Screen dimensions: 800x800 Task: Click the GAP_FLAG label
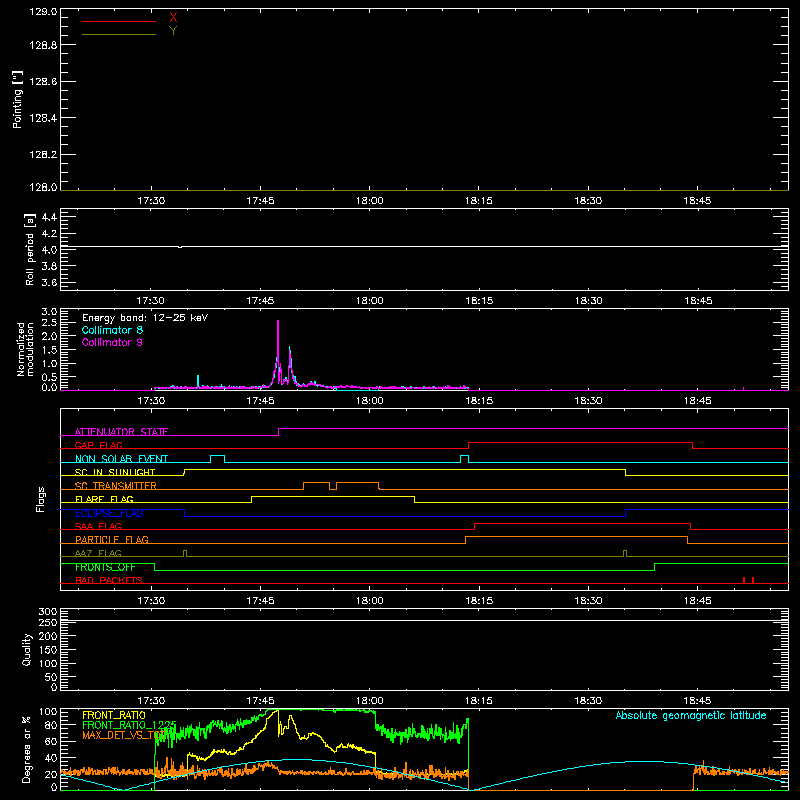[x=98, y=445]
